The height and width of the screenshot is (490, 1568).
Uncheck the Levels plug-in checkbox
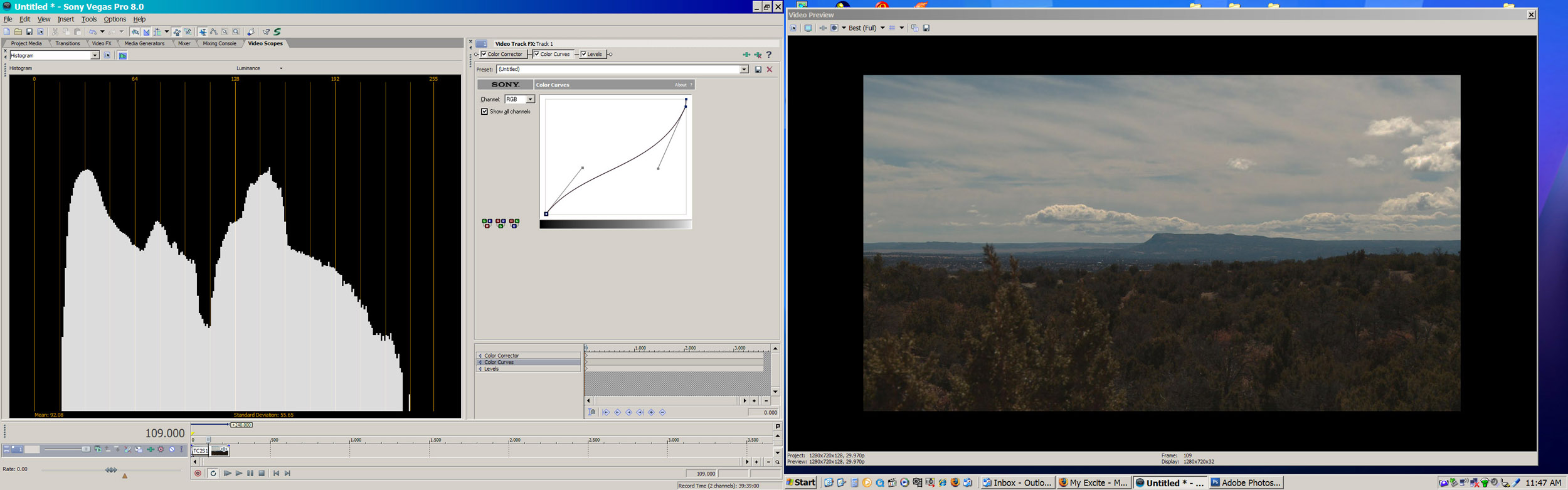tap(584, 54)
